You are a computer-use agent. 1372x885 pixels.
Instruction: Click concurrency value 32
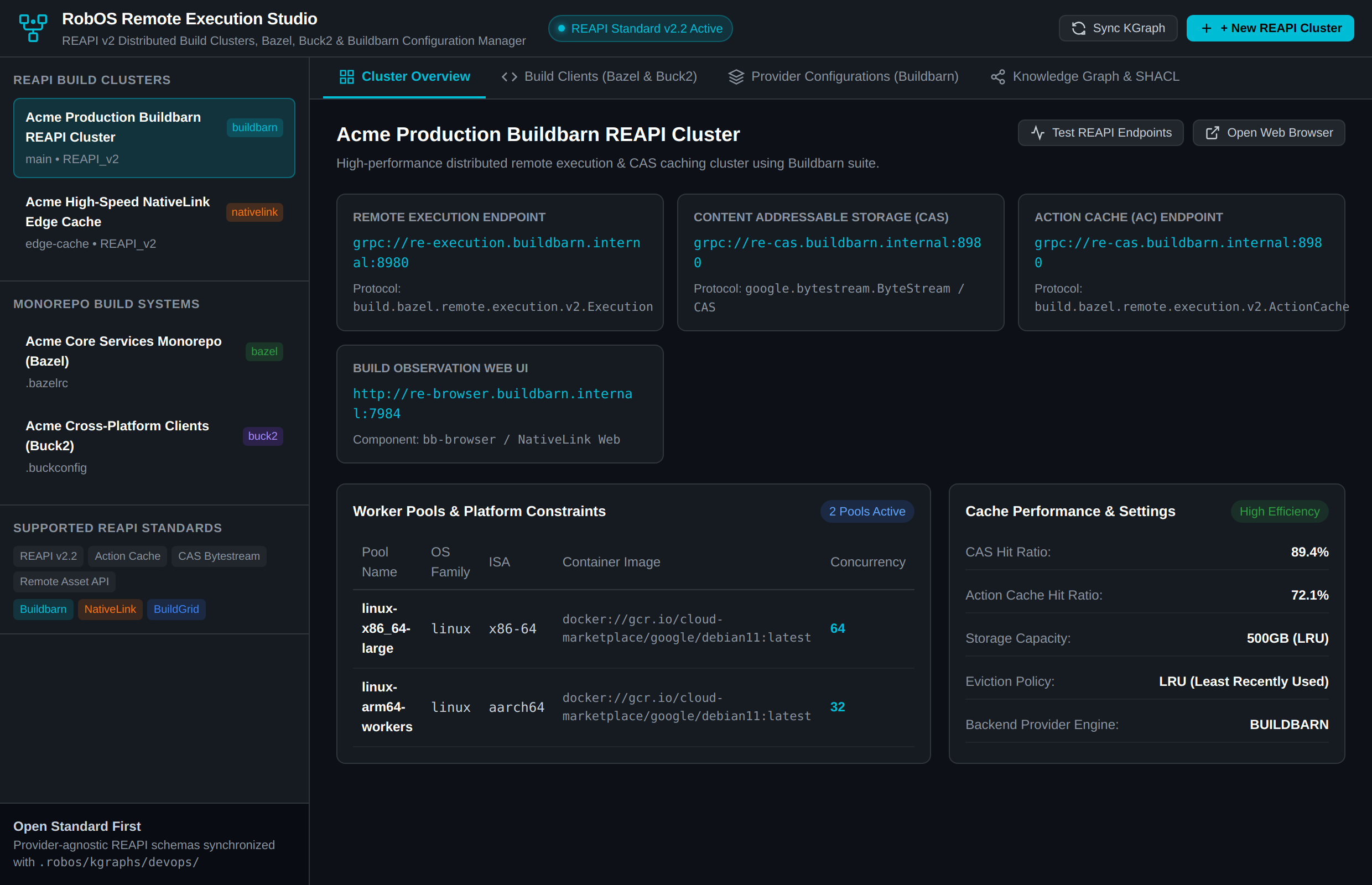(x=838, y=707)
